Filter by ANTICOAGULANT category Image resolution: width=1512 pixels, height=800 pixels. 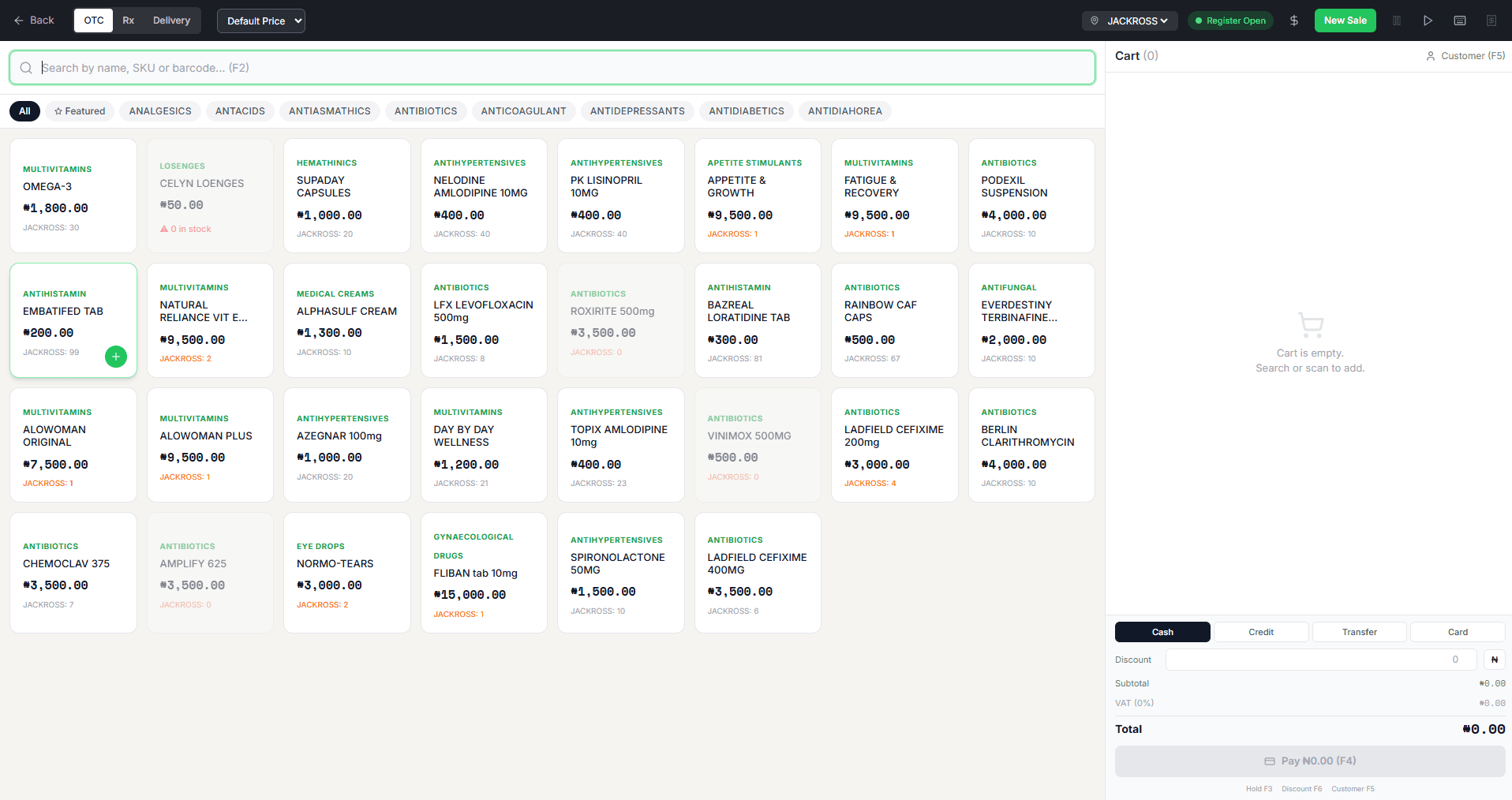click(524, 111)
